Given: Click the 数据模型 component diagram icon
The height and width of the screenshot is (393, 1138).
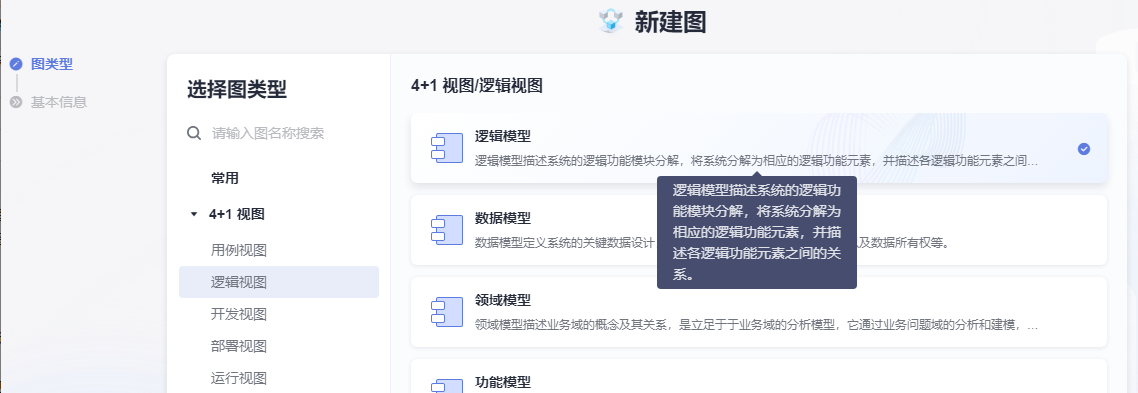Looking at the screenshot, I should click(x=447, y=230).
